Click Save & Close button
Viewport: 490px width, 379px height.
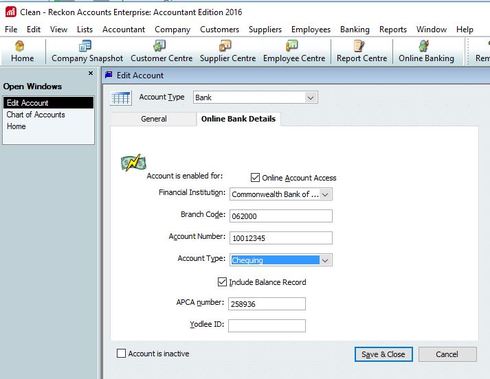point(383,354)
